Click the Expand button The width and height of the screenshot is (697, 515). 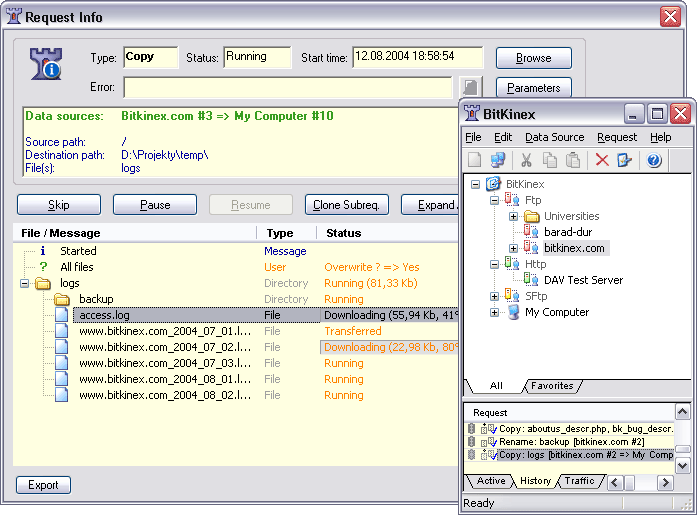pyautogui.click(x=430, y=204)
